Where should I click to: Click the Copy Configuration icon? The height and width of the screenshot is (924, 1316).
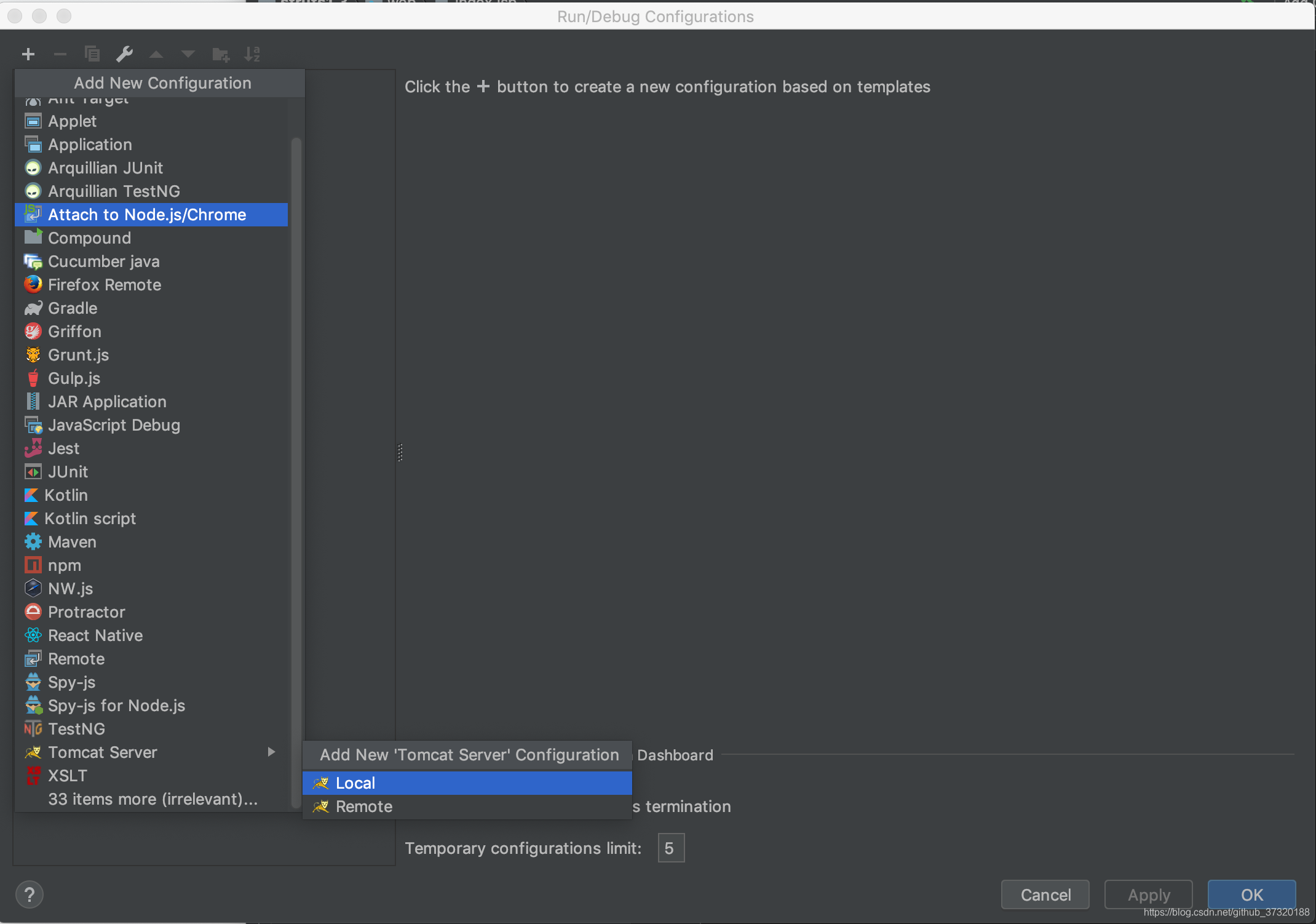(x=92, y=54)
